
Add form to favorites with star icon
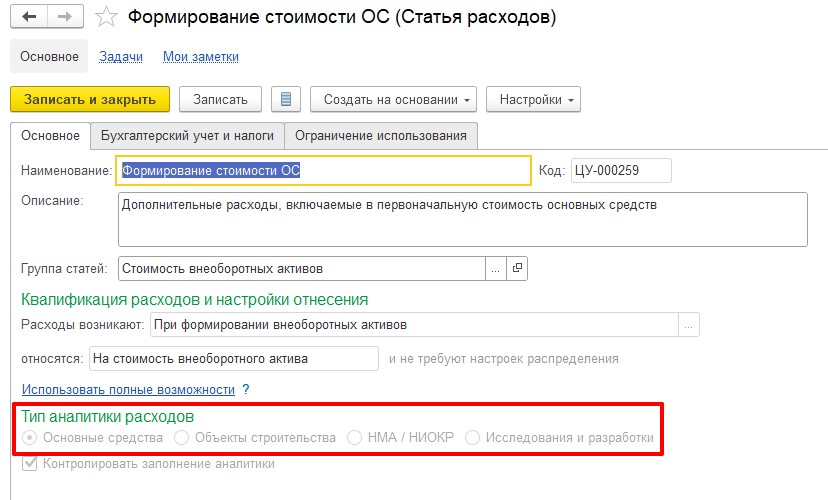(107, 18)
